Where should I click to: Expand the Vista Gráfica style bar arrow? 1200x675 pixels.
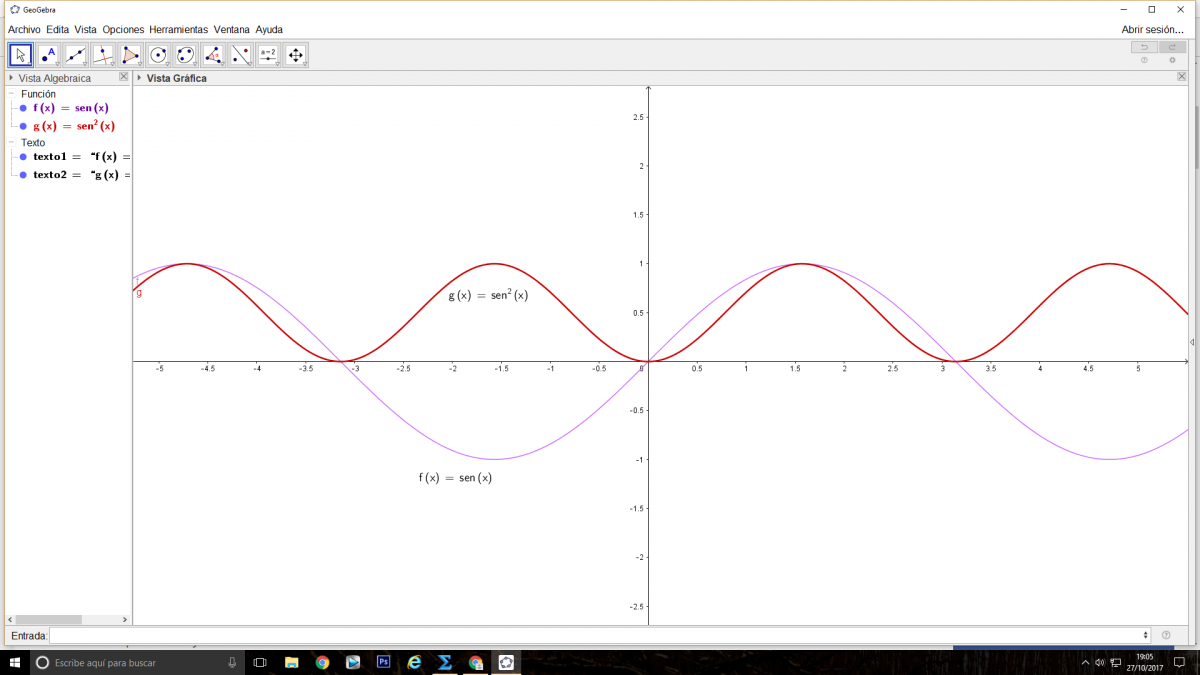pyautogui.click(x=140, y=78)
